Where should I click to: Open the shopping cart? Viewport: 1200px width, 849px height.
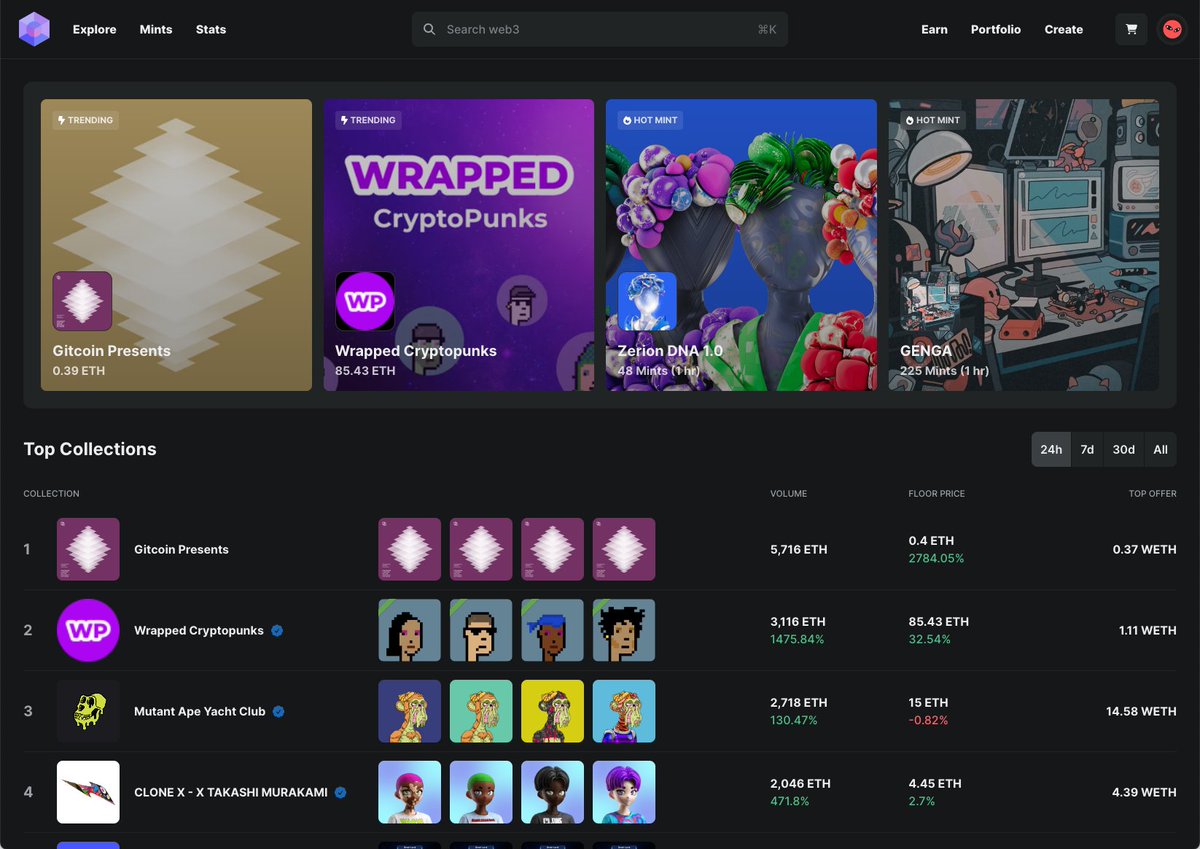(1131, 29)
